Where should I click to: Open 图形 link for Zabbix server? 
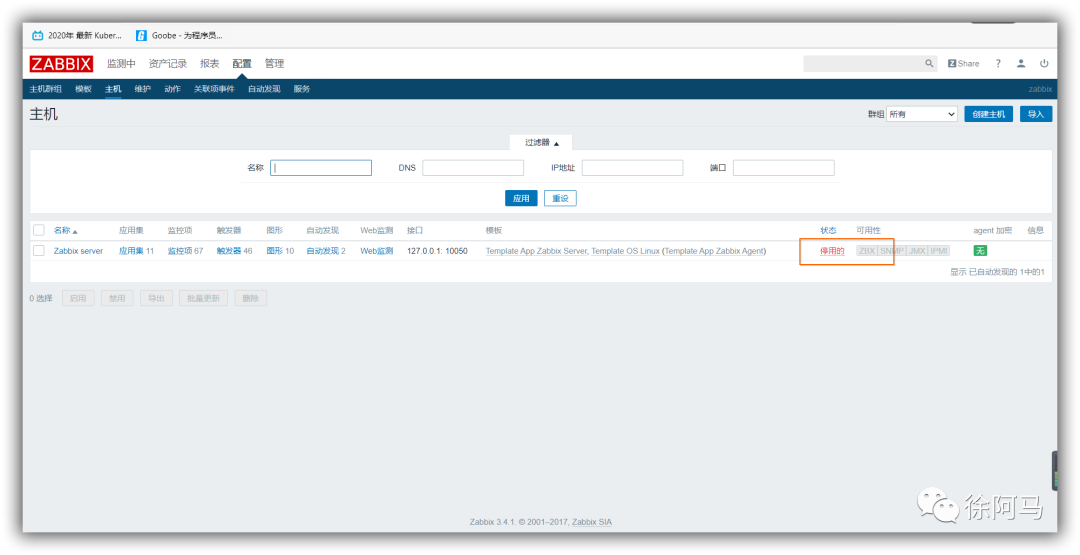274,251
